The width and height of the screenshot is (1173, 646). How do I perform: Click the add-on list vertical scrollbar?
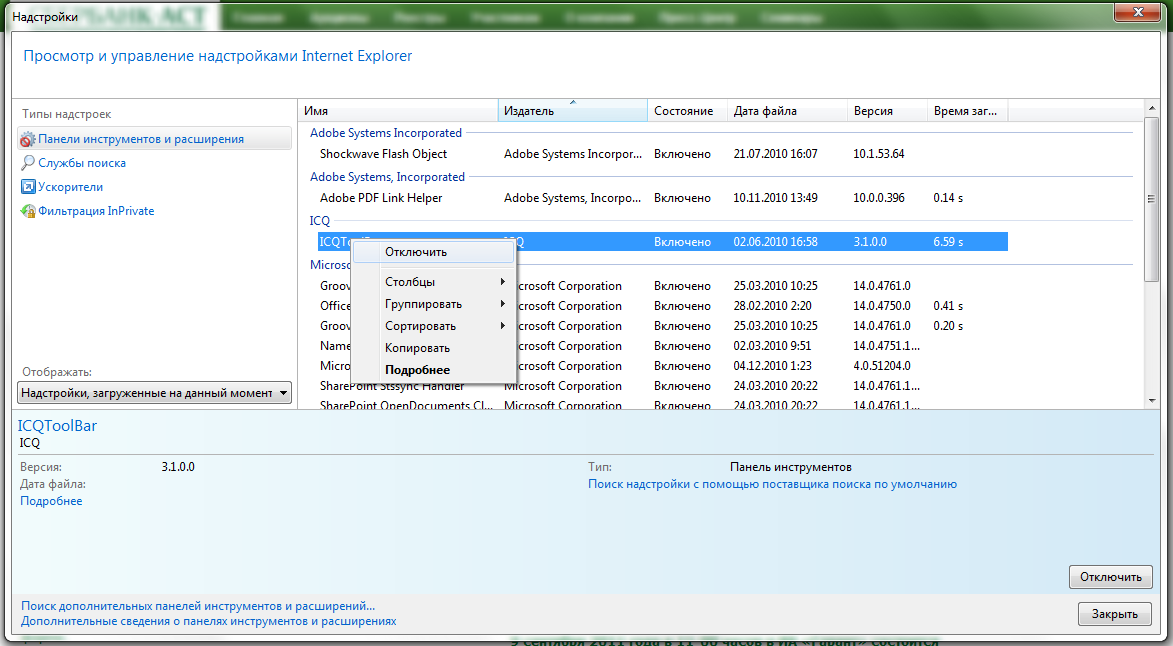point(1152,254)
